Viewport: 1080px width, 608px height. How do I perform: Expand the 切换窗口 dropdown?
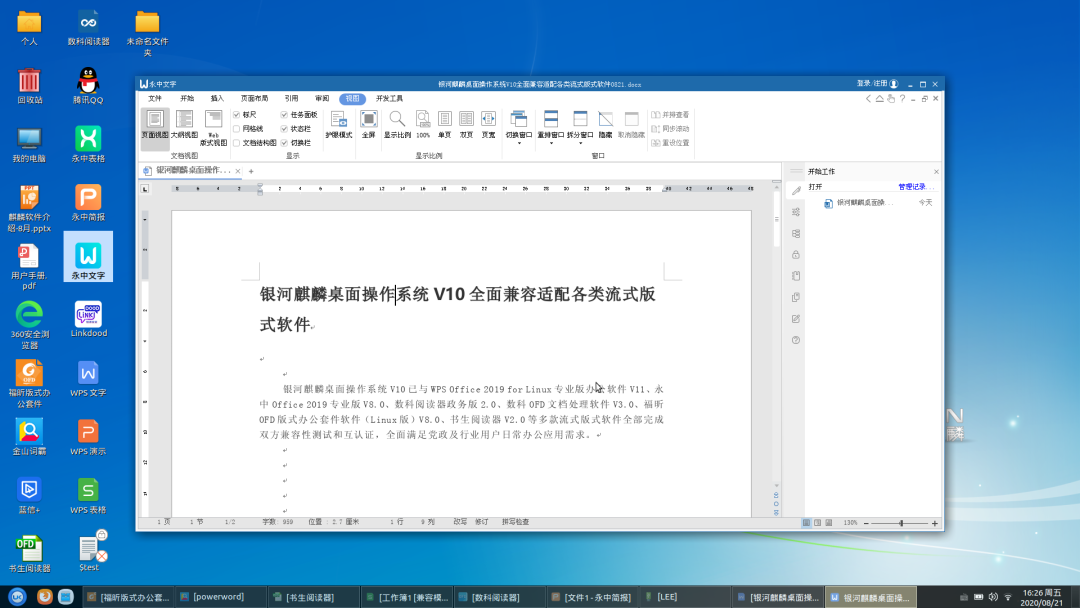[519, 143]
